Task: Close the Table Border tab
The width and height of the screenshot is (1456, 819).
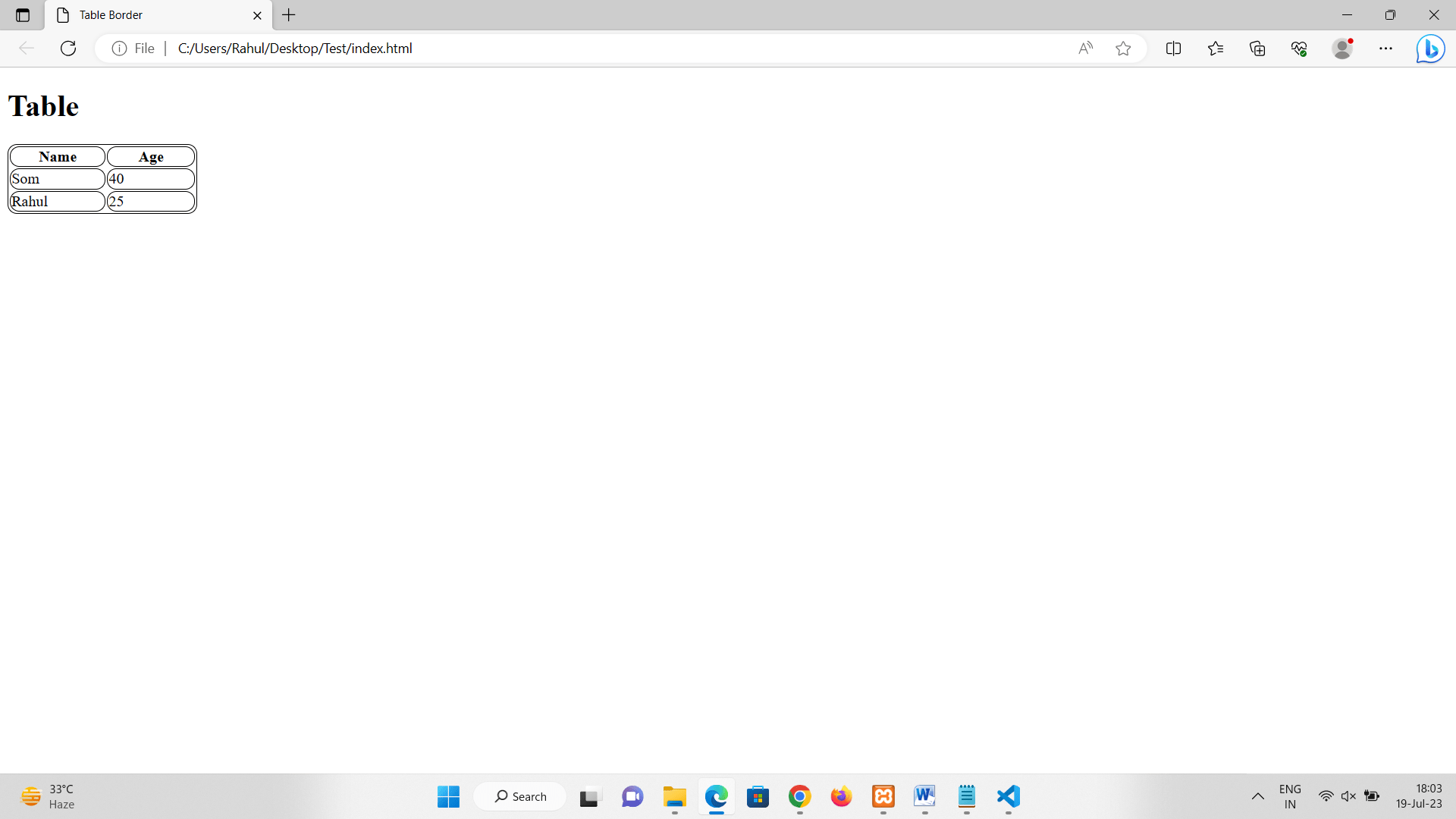Action: pyautogui.click(x=257, y=15)
